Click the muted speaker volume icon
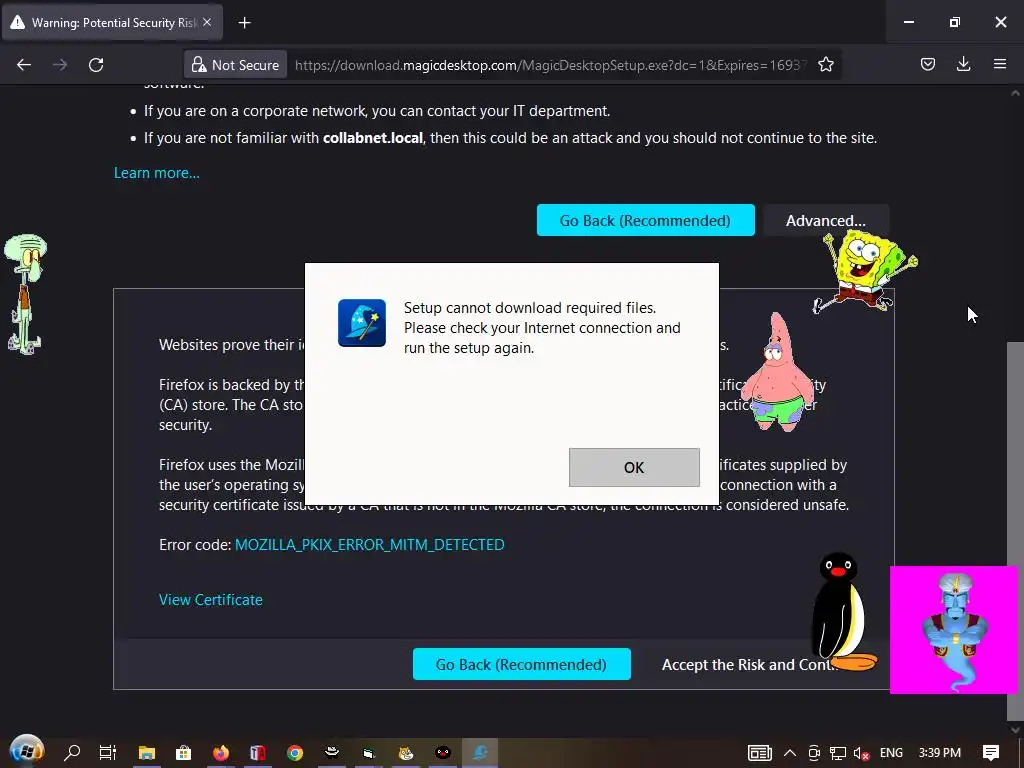The height and width of the screenshot is (768, 1024). pyautogui.click(x=861, y=753)
